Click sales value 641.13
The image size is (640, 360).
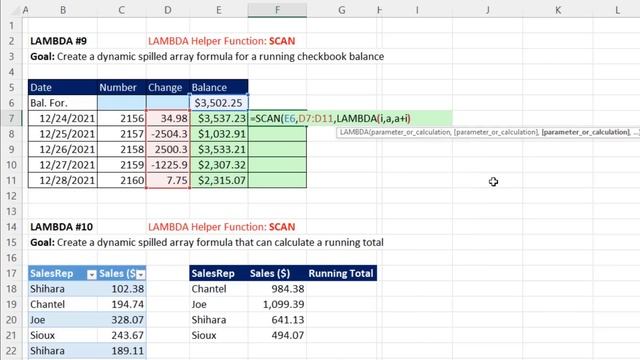277,320
